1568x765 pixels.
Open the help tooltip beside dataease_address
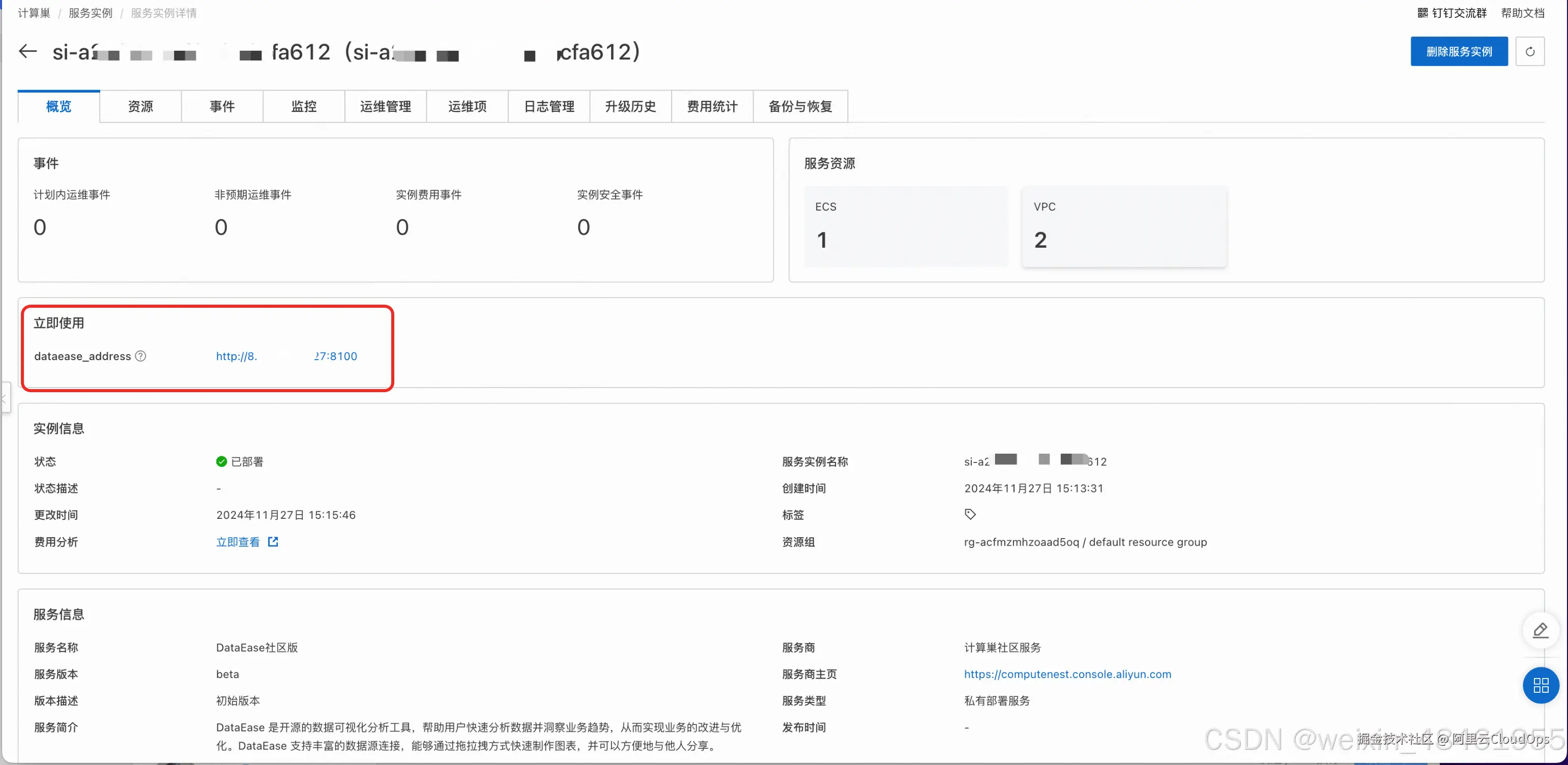(x=140, y=356)
